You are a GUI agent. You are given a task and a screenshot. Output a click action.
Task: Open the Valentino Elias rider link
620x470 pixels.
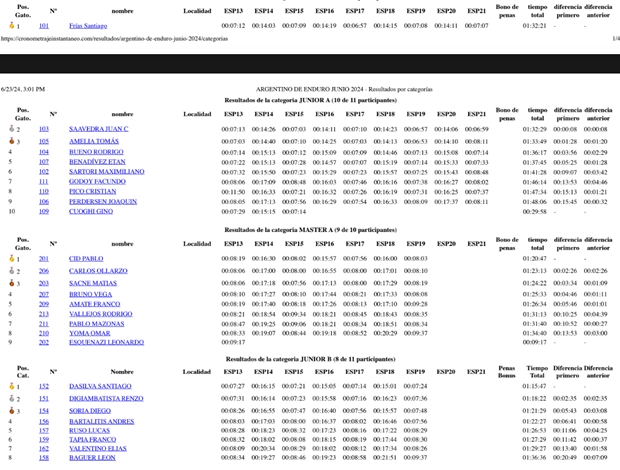(98, 448)
